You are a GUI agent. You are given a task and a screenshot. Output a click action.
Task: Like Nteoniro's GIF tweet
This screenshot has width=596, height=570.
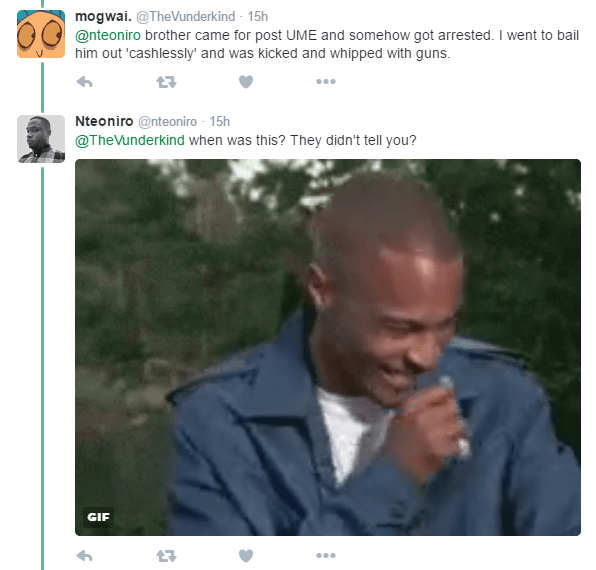point(246,556)
